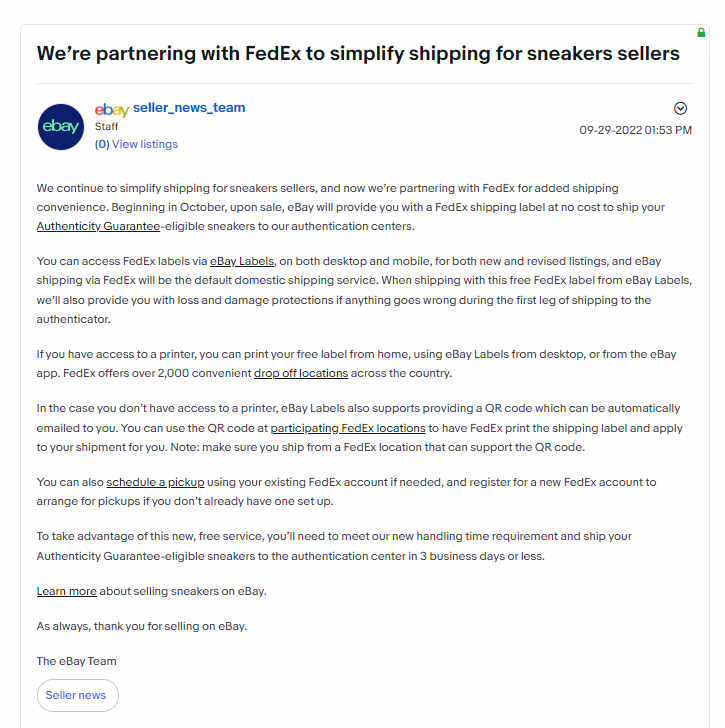The width and height of the screenshot is (725, 728).
Task: Click the (0) feedback score
Action: click(102, 144)
